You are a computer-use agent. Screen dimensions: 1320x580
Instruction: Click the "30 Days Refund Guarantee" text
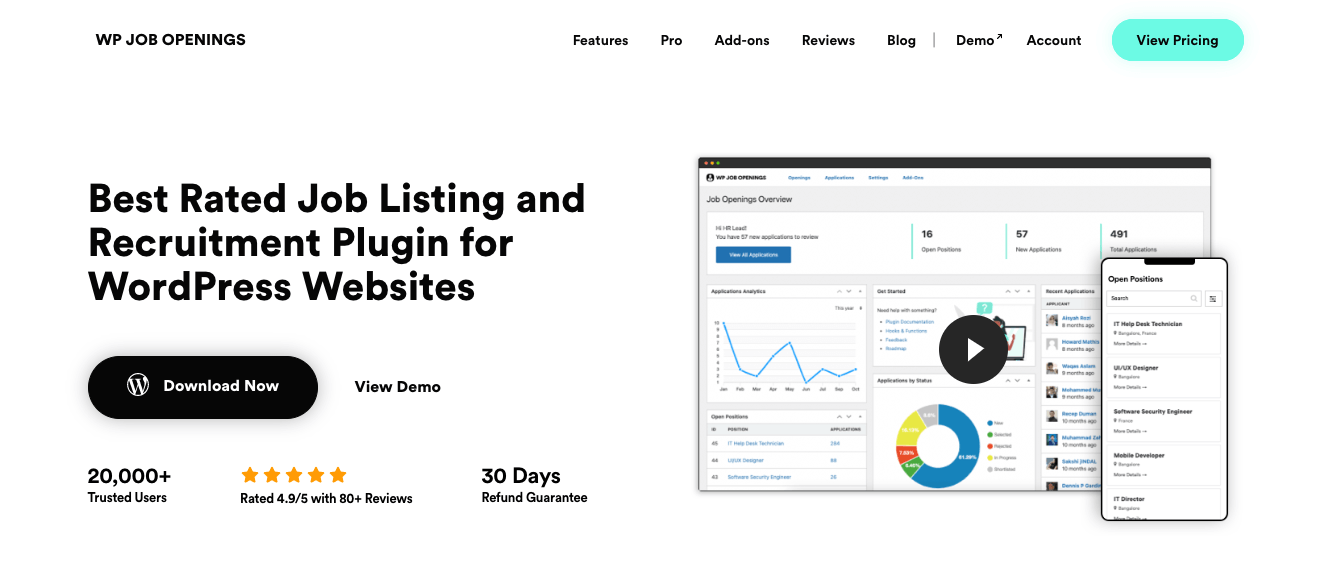click(534, 485)
